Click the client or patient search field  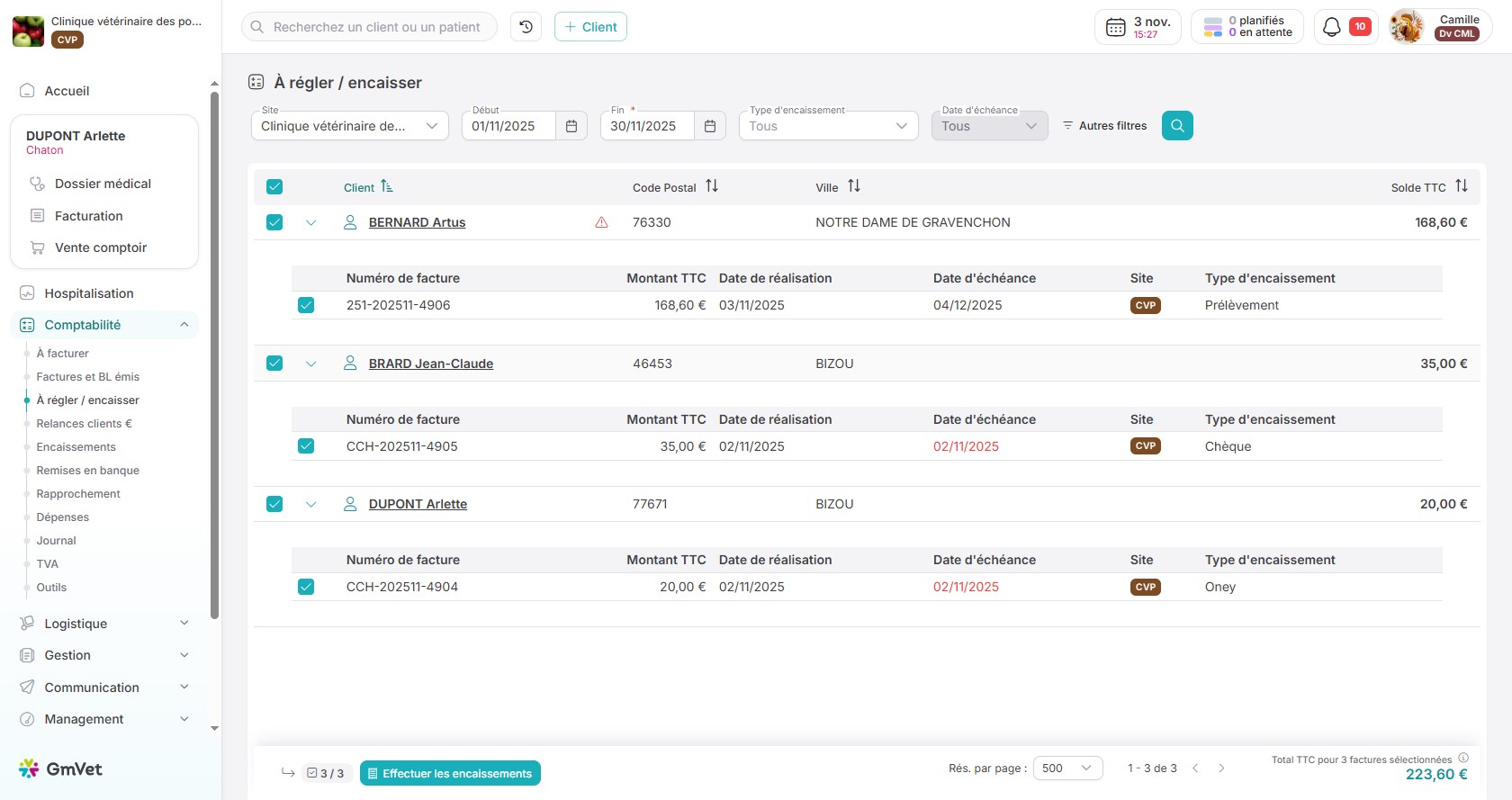pos(376,27)
